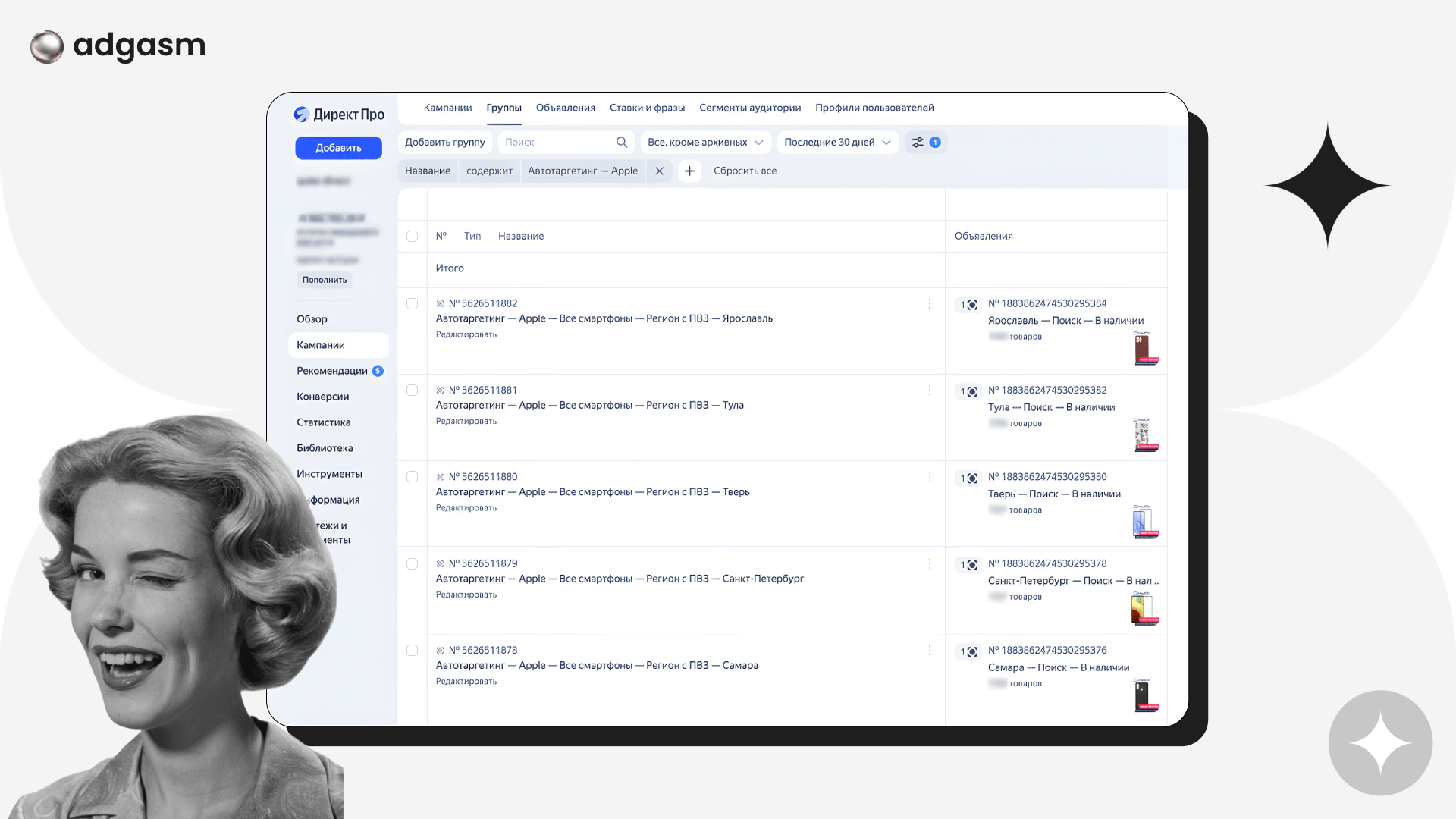Click Редактировать under the Тверь group
The width and height of the screenshot is (1456, 819).
(x=466, y=508)
